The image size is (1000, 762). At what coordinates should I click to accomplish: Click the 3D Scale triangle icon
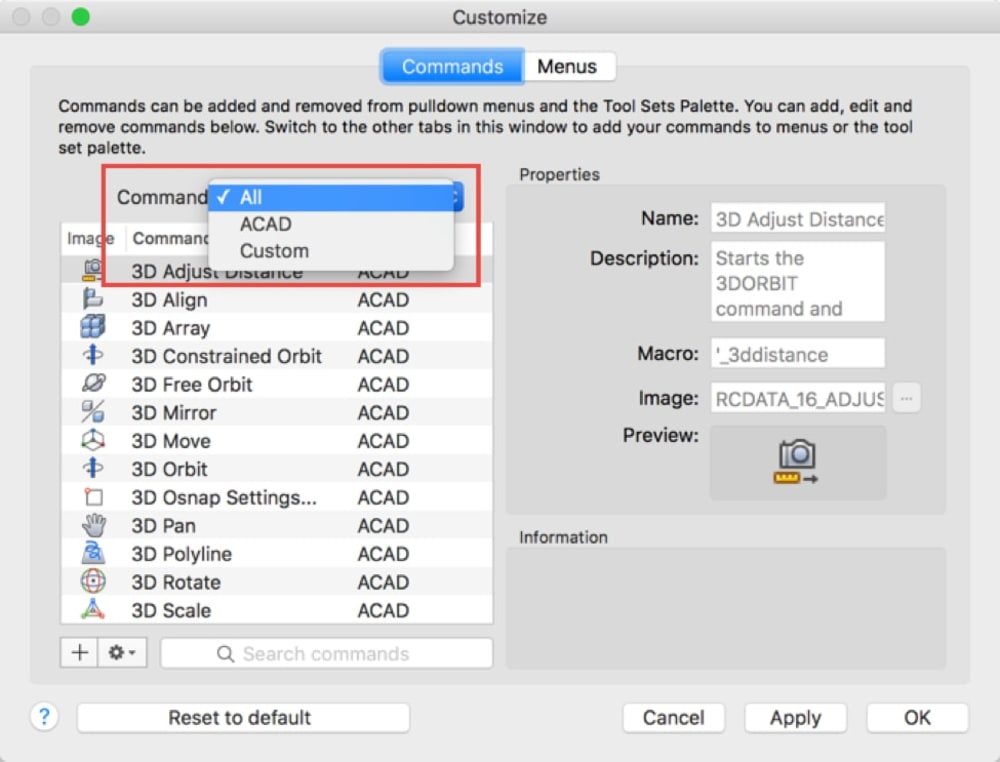(x=92, y=610)
